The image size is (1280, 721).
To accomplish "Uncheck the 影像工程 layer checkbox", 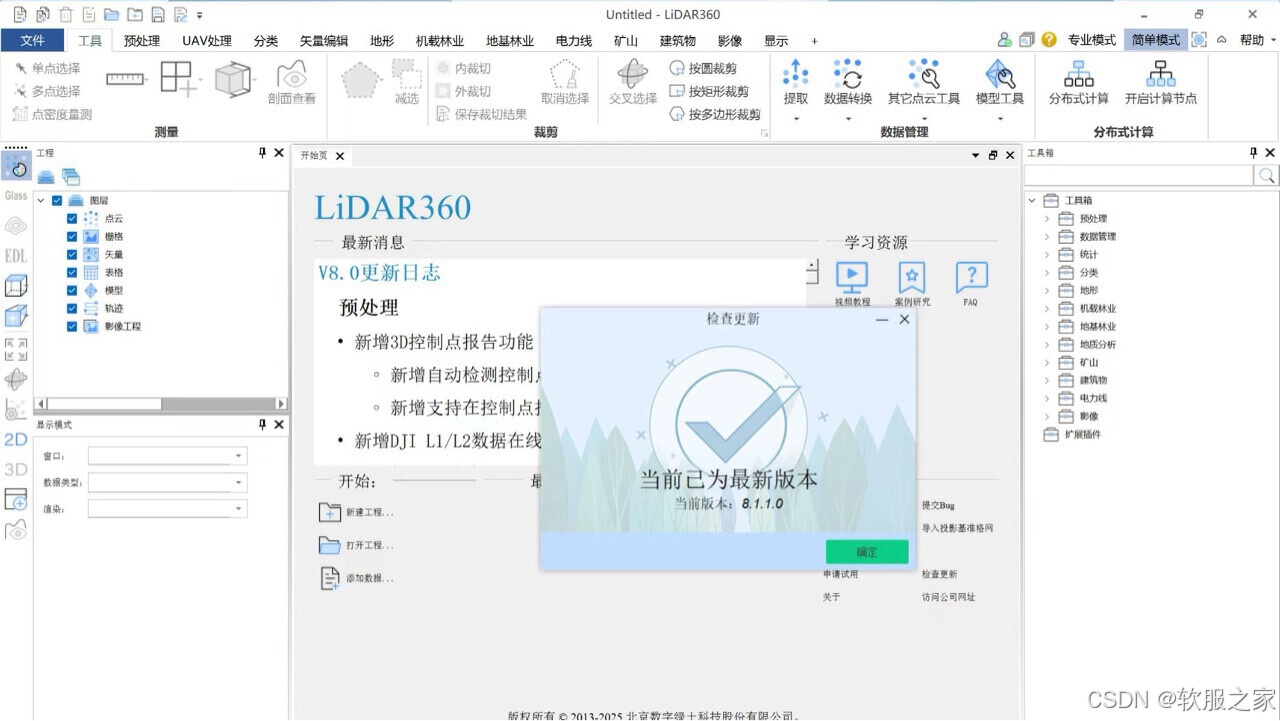I will click(72, 326).
